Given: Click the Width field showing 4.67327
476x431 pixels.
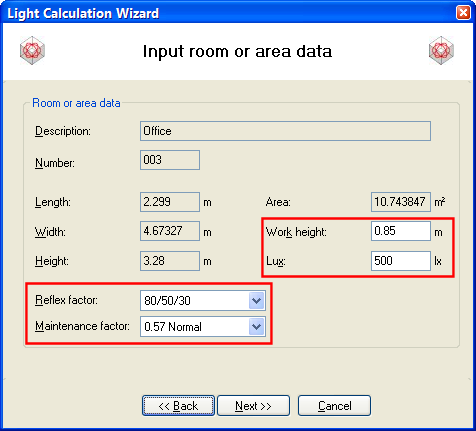Looking at the screenshot, I should pyautogui.click(x=170, y=231).
